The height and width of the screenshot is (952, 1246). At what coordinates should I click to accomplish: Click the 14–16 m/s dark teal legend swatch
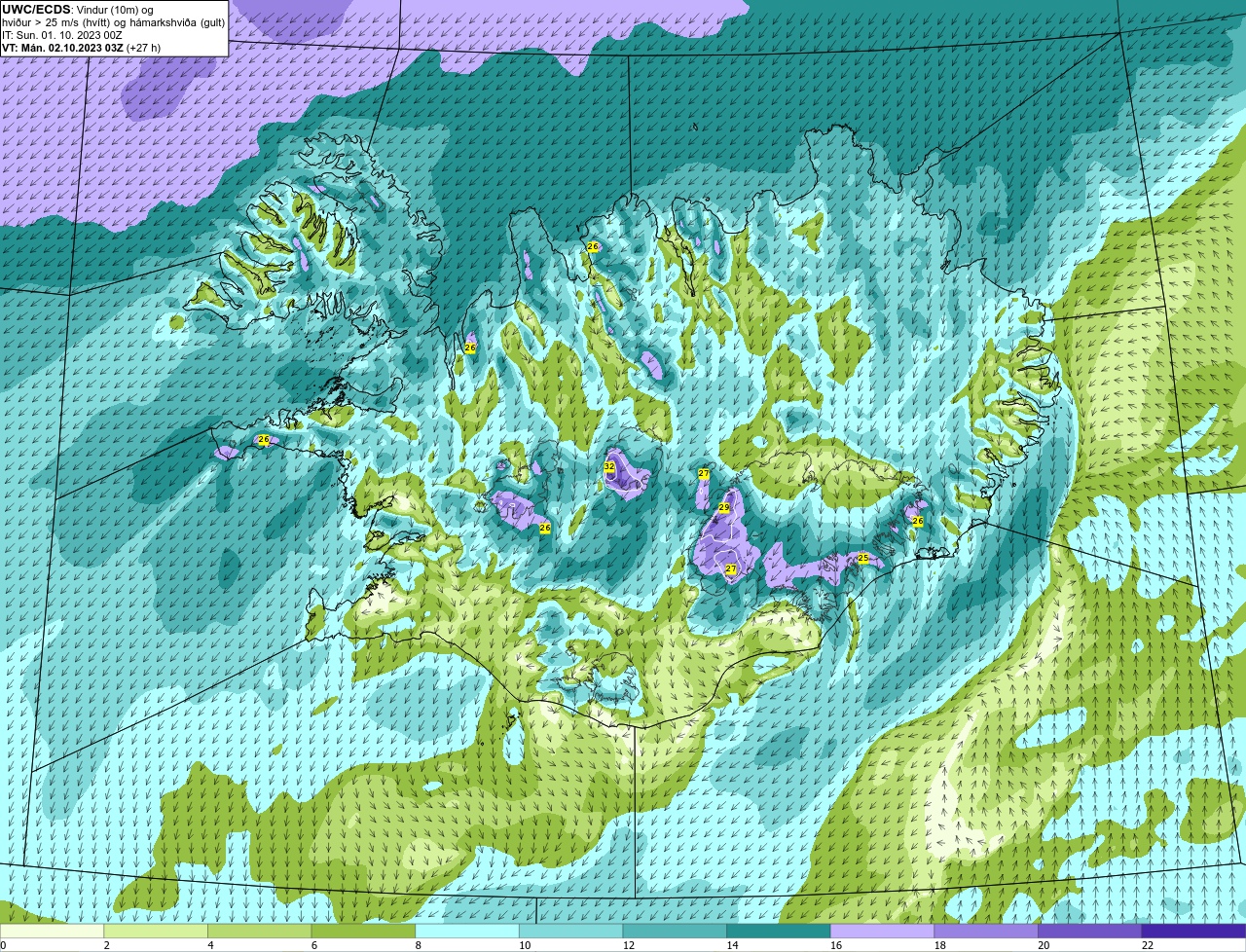coord(779,932)
